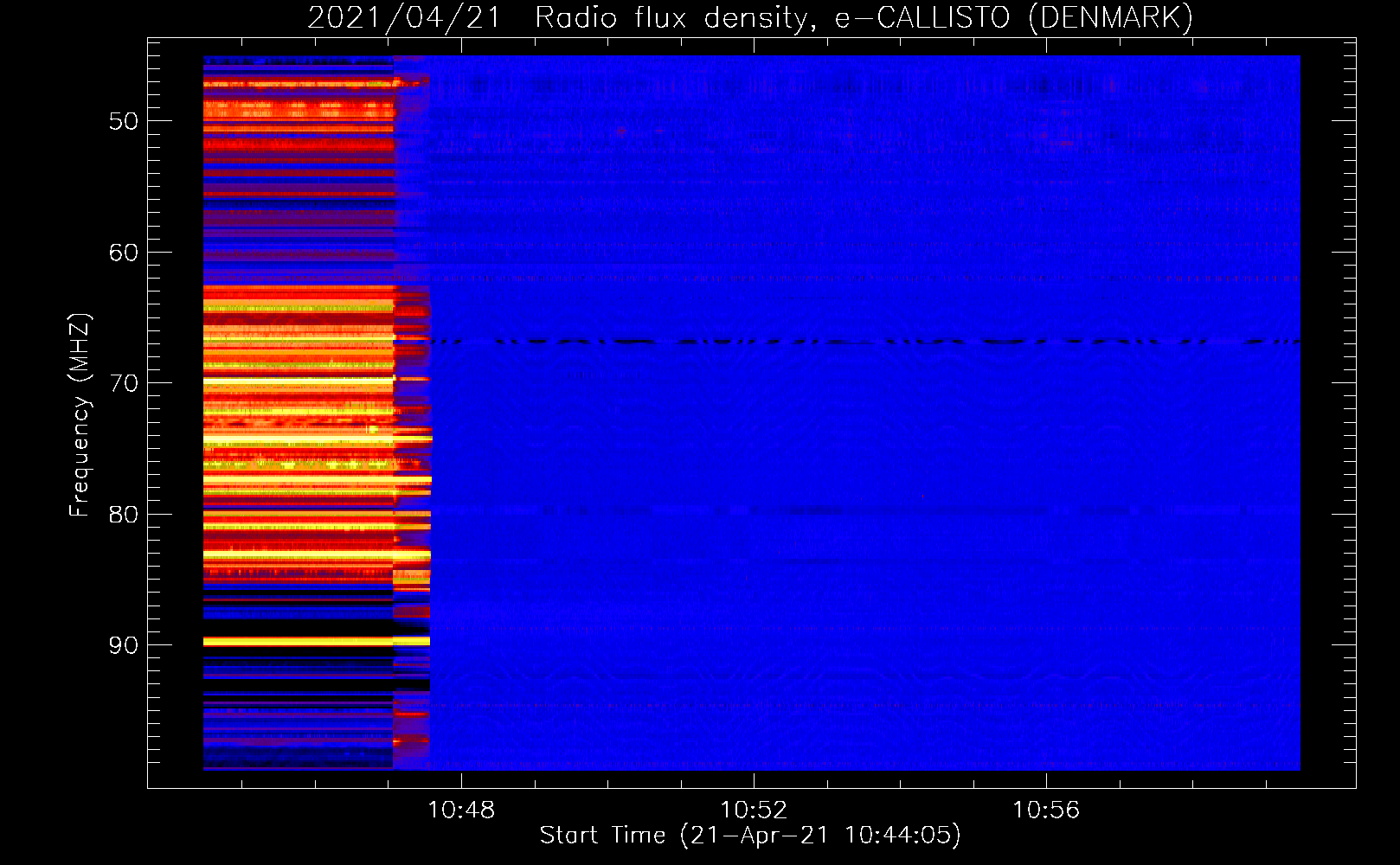Click the 50 frequency tick label
The image size is (1400, 865).
(x=124, y=121)
